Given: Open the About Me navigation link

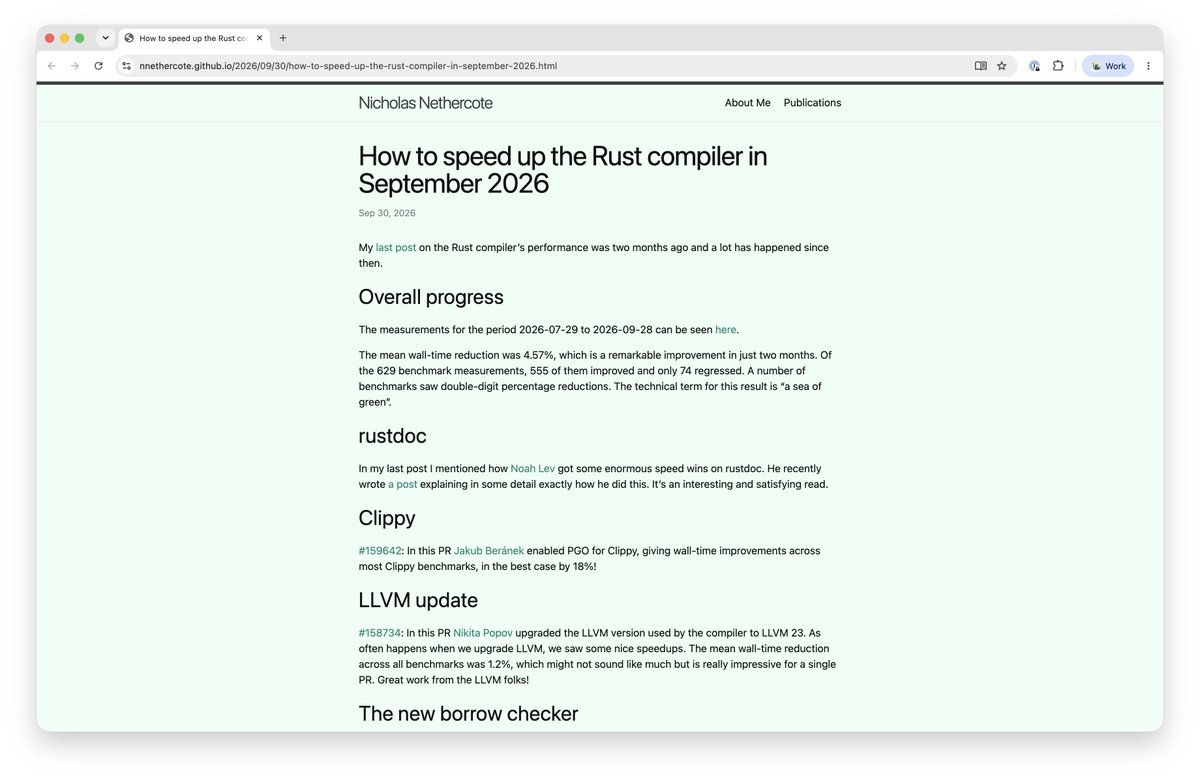Looking at the screenshot, I should click(x=747, y=103).
